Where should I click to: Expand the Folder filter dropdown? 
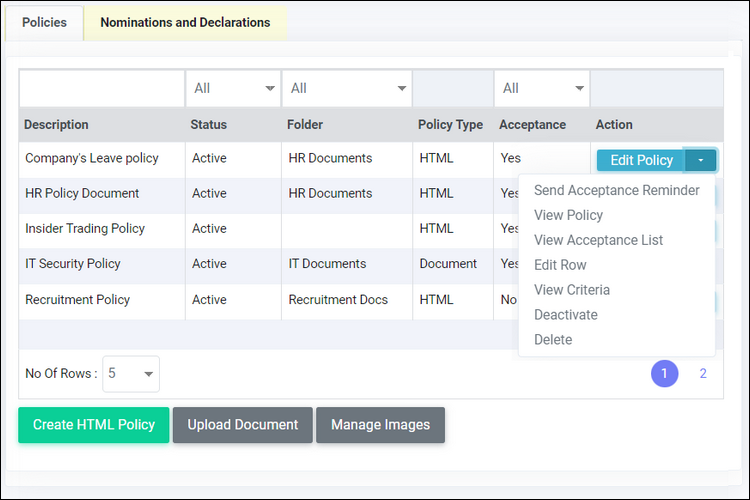346,88
